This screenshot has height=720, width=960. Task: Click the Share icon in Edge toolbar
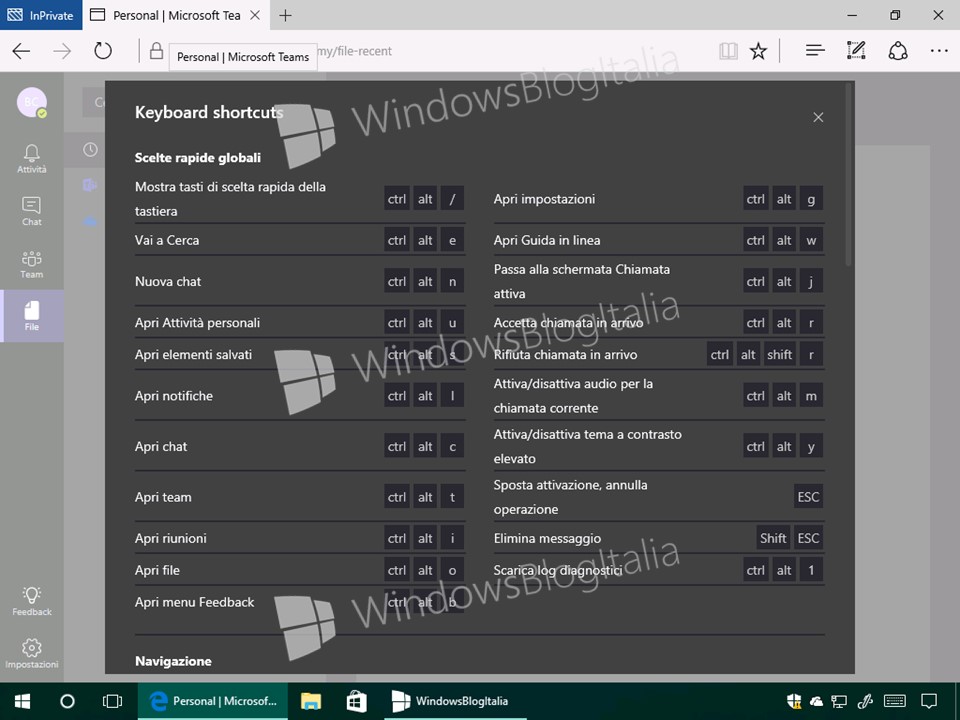(898, 51)
